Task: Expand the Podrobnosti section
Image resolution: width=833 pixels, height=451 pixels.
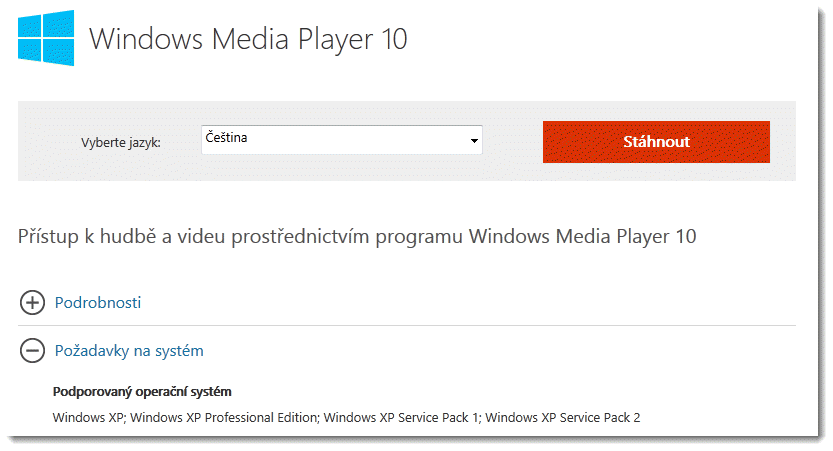Action: click(x=97, y=302)
